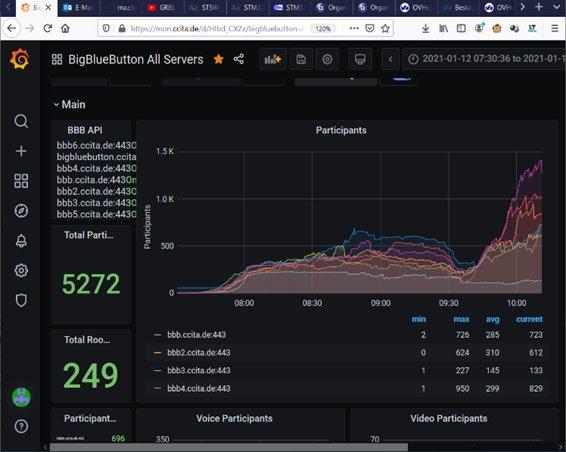Open Firefox hamburger menu

[x=555, y=28]
